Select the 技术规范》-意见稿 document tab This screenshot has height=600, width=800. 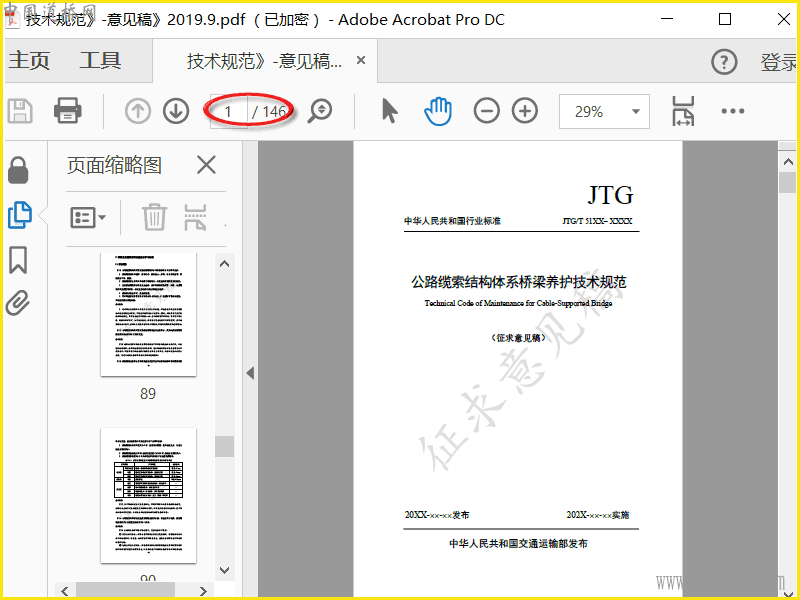[x=264, y=61]
